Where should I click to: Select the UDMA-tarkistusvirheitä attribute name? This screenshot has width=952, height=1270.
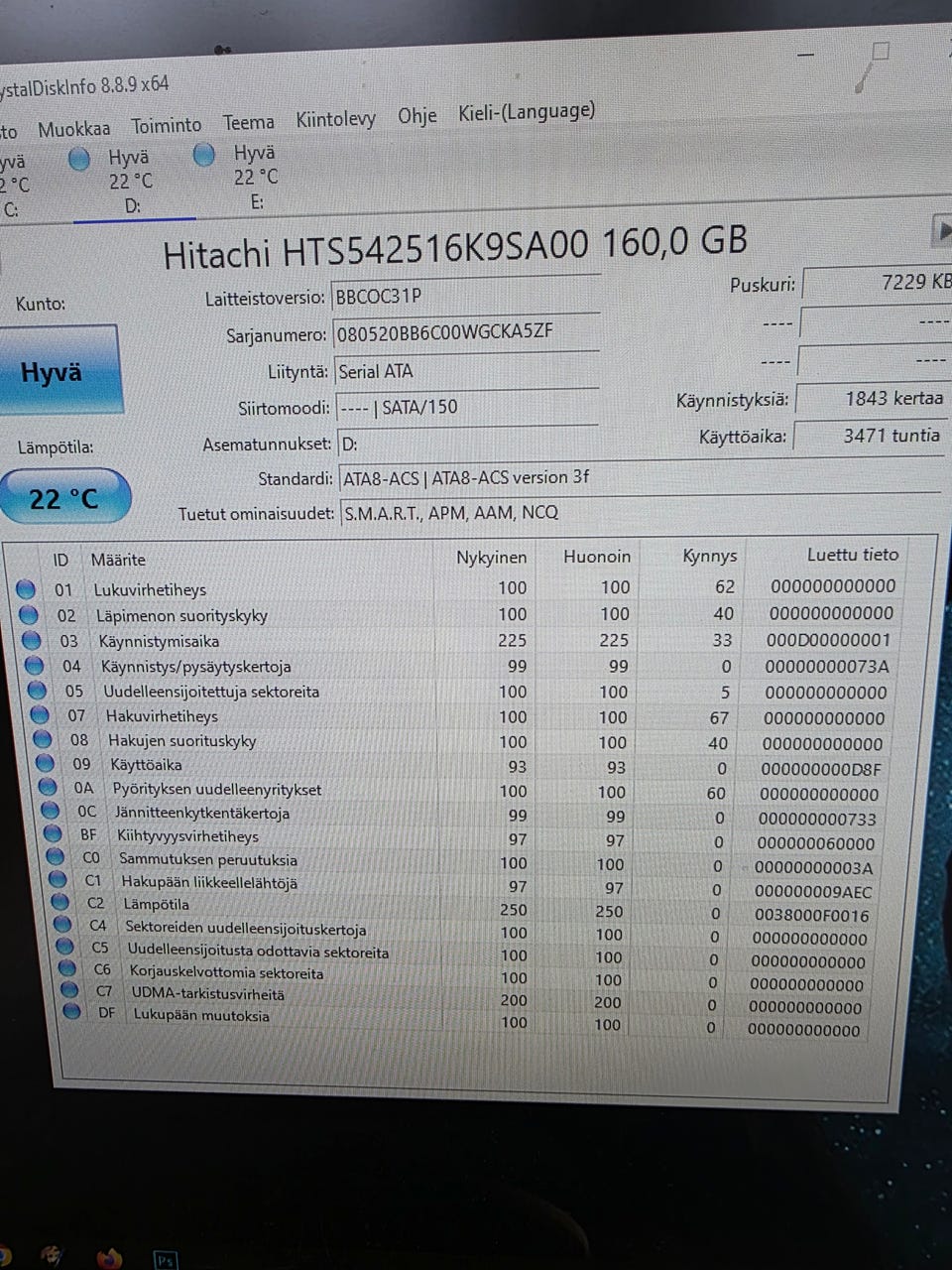[207, 993]
